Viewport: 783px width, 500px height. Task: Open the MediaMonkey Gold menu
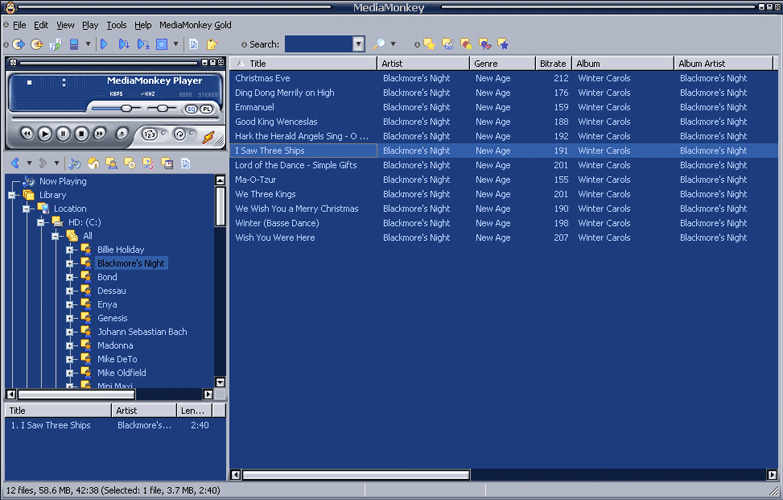pyautogui.click(x=195, y=25)
